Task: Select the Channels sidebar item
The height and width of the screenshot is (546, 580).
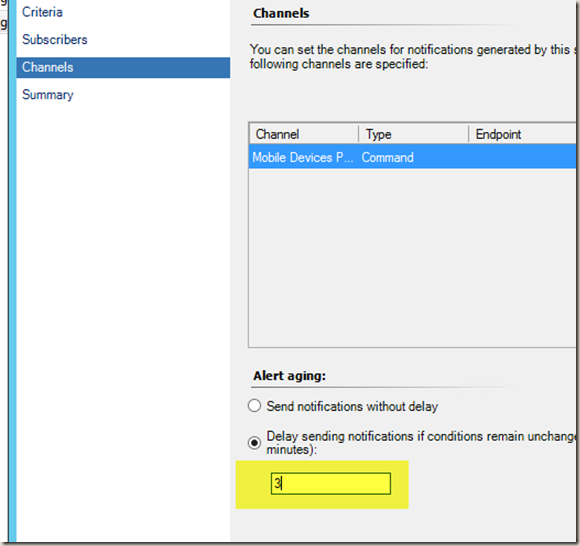Action: pos(123,67)
